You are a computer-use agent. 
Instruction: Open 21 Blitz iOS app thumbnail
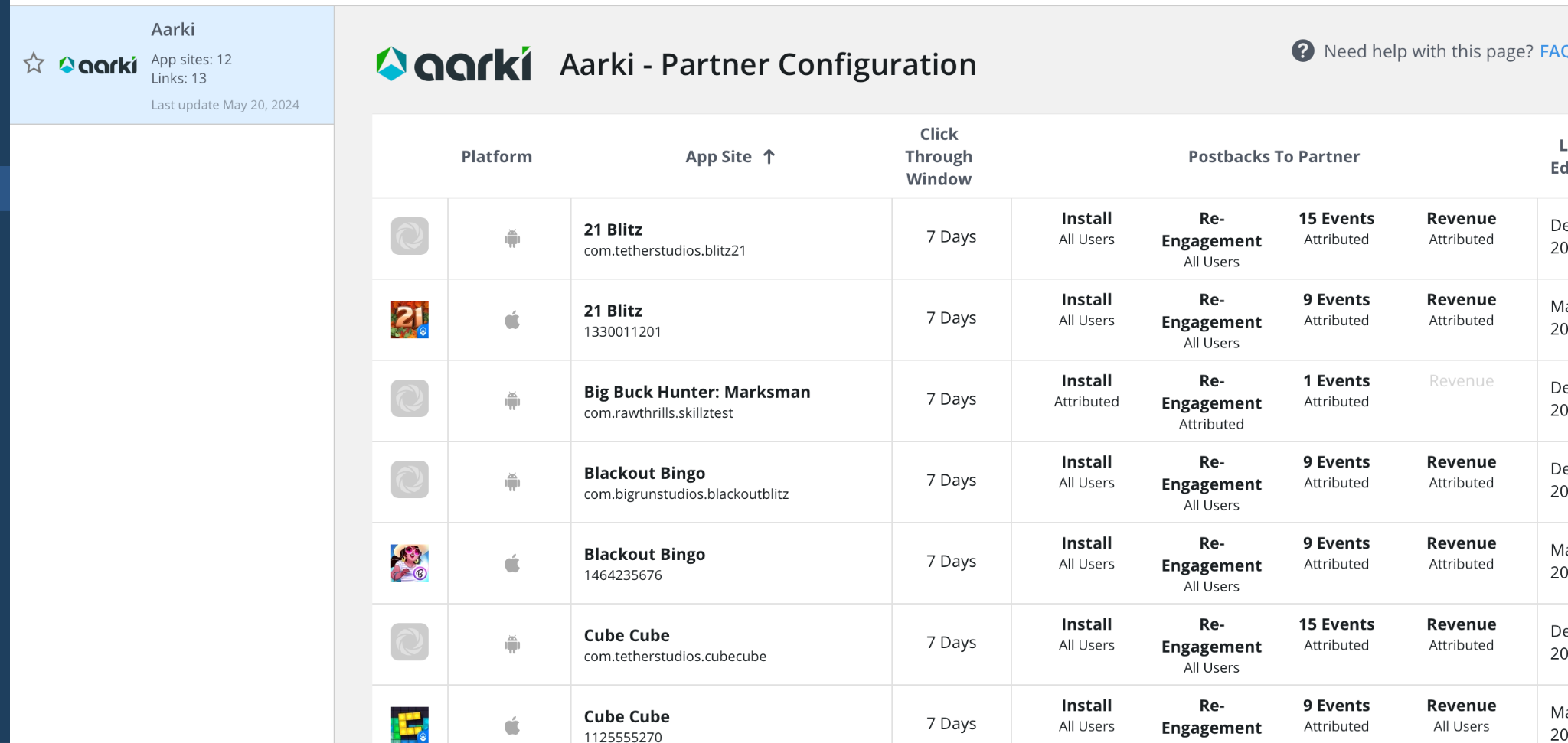coord(410,320)
